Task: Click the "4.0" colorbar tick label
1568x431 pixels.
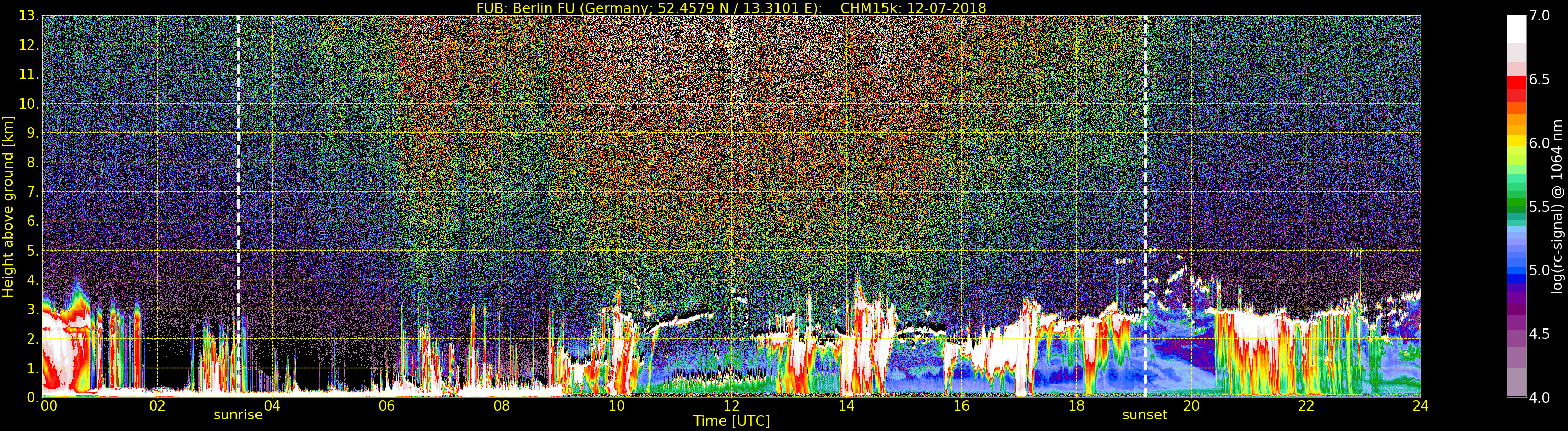Action: [1539, 398]
